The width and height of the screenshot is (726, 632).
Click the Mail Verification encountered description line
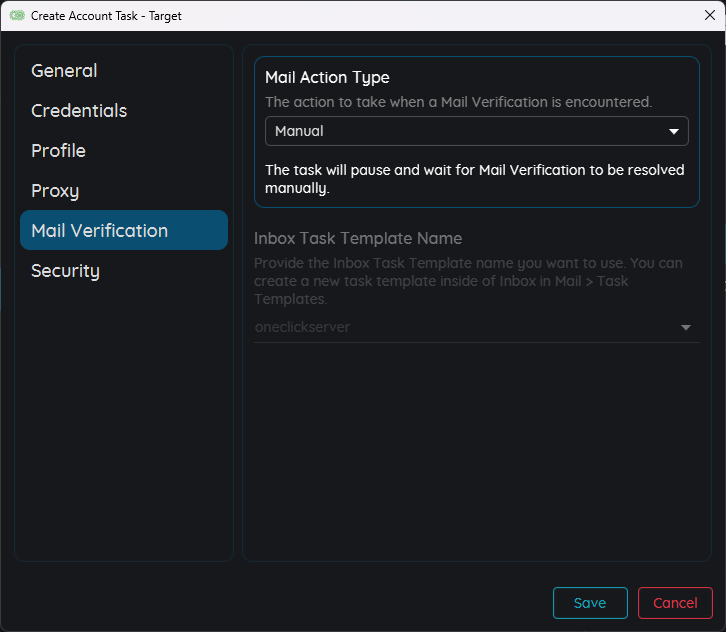click(x=458, y=102)
